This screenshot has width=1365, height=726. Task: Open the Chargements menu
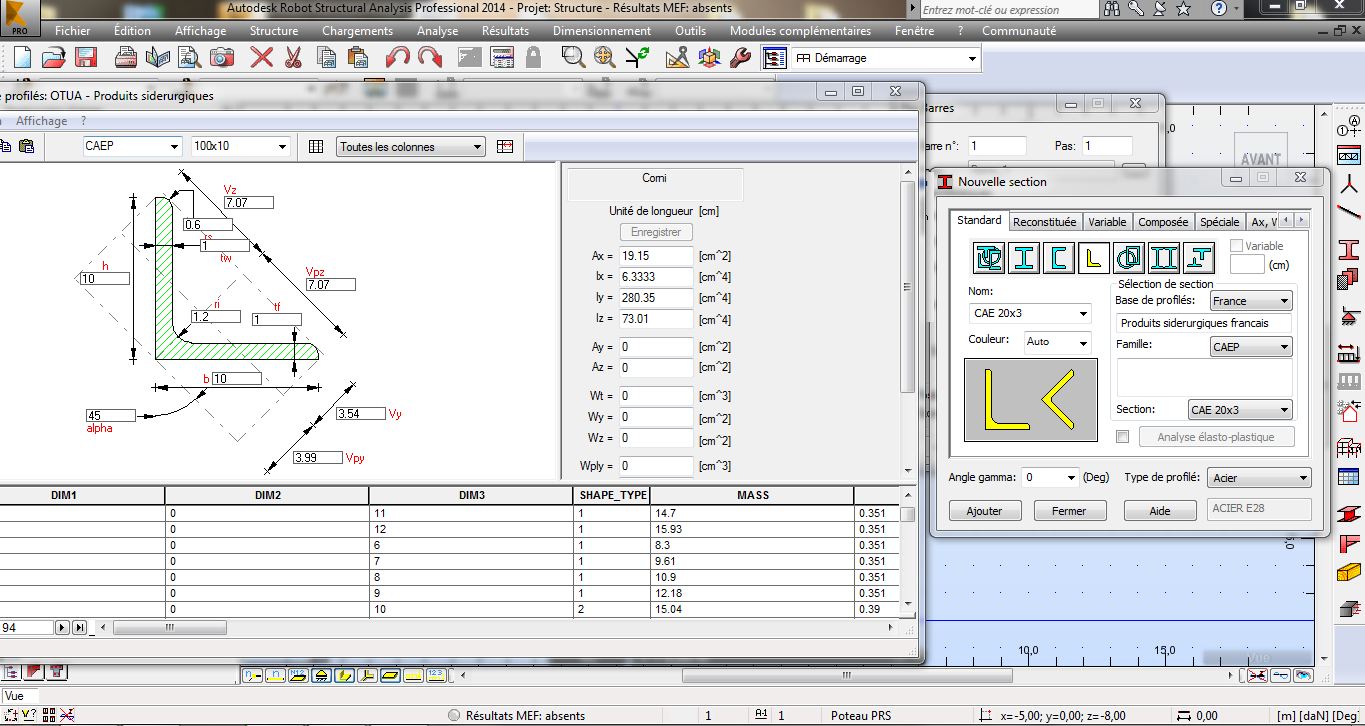click(357, 31)
